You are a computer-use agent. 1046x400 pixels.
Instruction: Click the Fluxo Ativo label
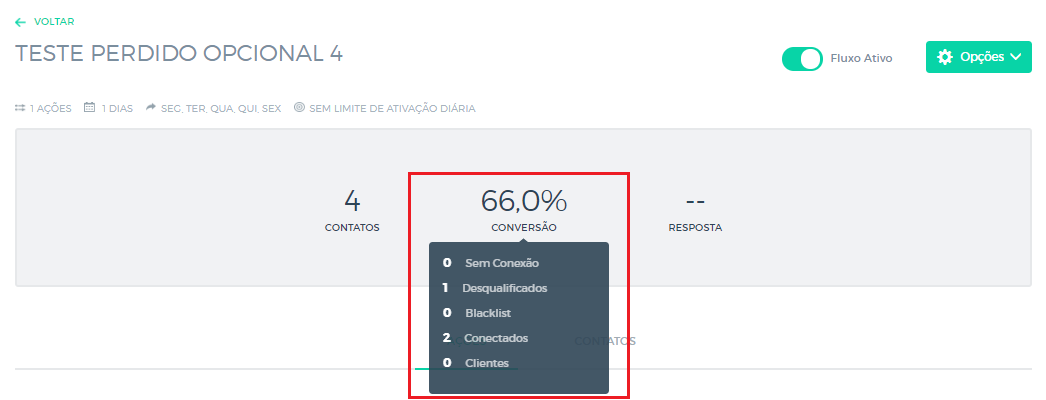(x=861, y=59)
